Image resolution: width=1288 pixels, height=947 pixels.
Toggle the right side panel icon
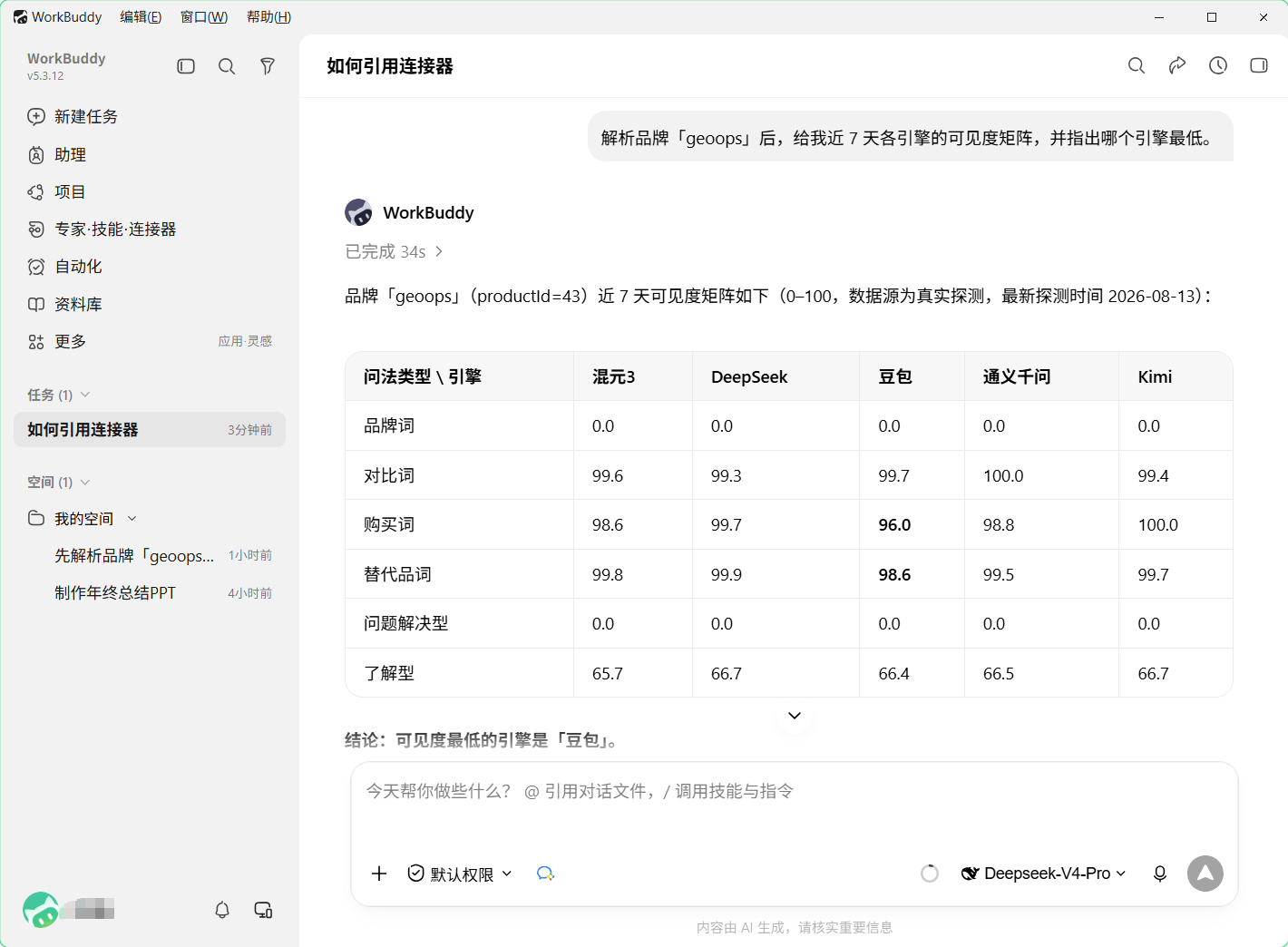pyautogui.click(x=1259, y=65)
